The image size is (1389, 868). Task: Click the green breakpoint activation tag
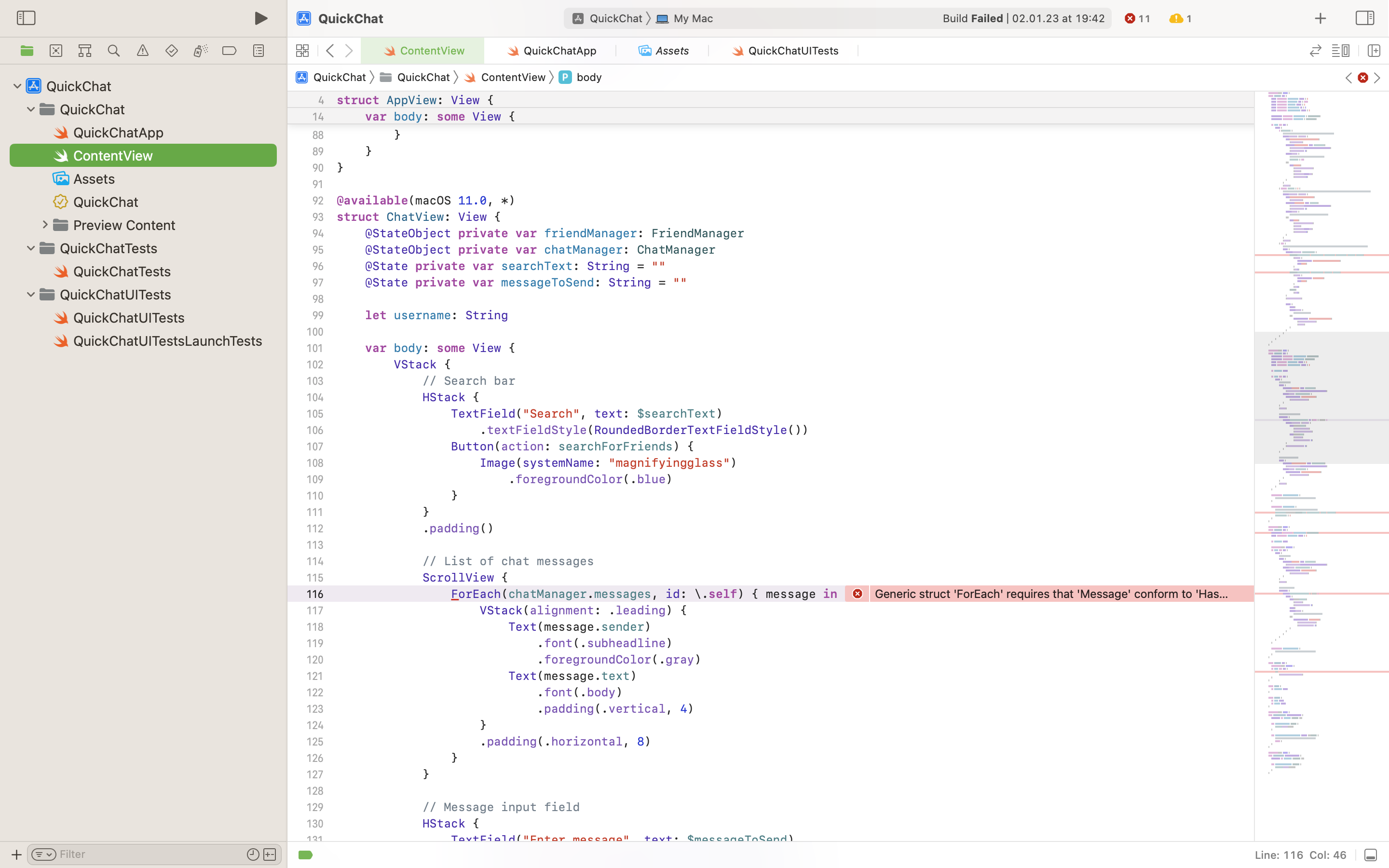[305, 855]
